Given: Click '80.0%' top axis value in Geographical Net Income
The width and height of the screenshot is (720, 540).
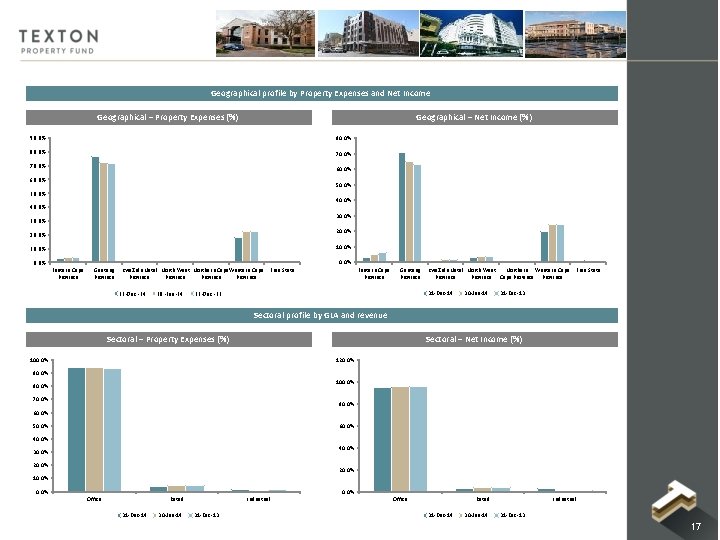Looking at the screenshot, I should (x=344, y=138).
